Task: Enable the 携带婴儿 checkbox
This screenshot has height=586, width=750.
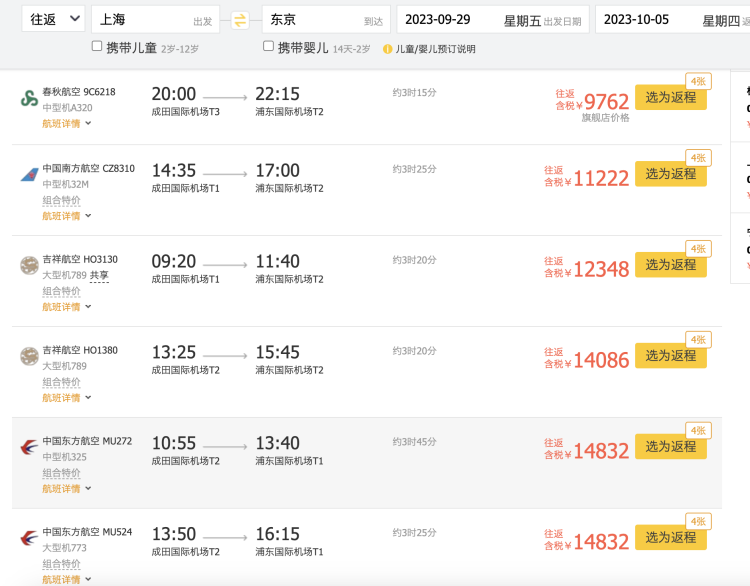Action: click(268, 46)
